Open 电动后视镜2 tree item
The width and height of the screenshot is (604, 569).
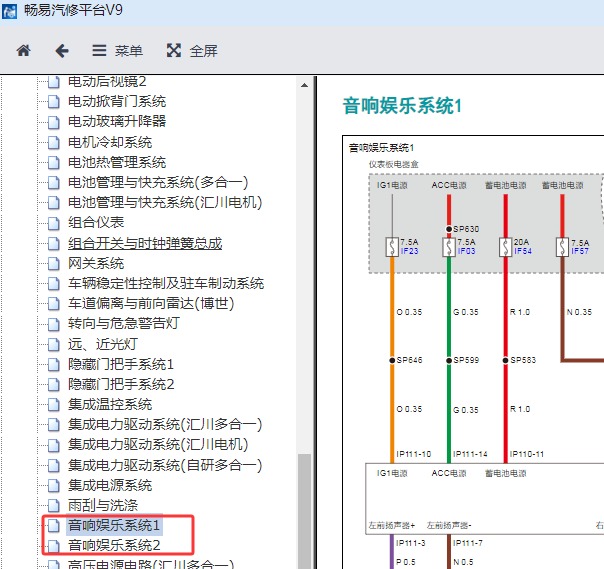107,81
